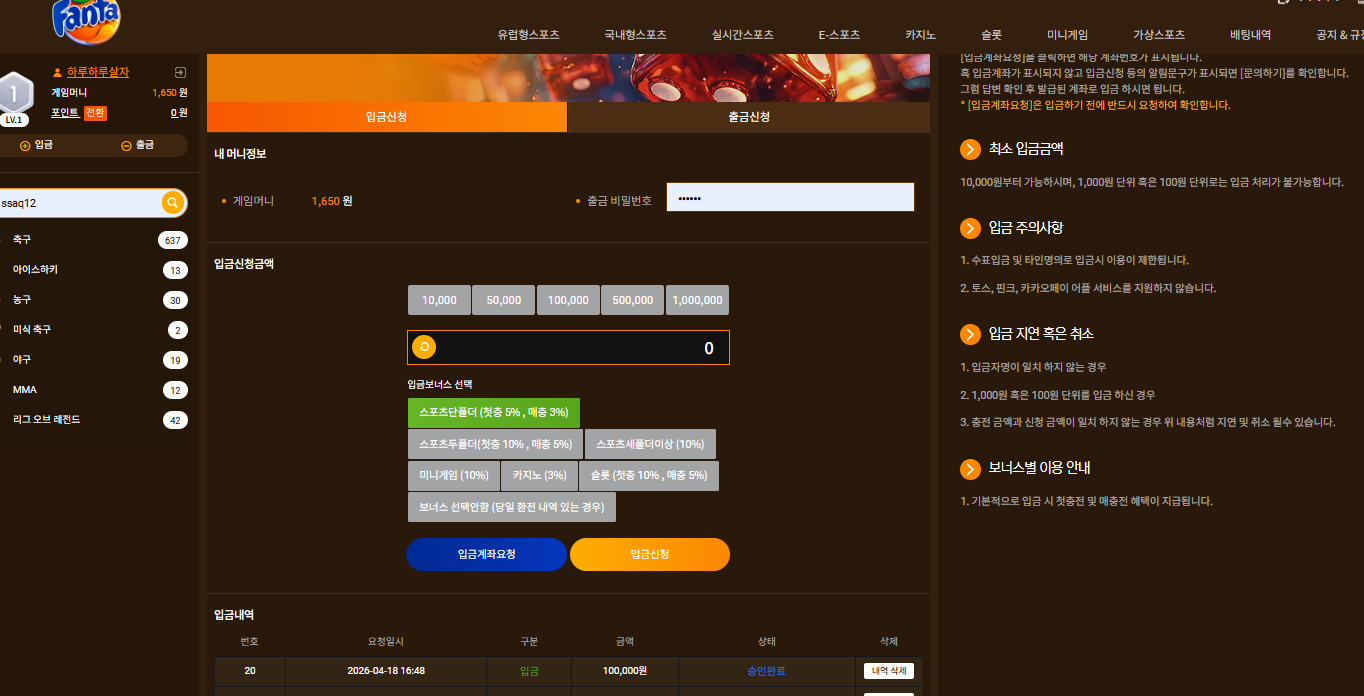Select the 카지노 (3%) bonus option
Viewport: 1364px width, 696px height.
tap(540, 476)
